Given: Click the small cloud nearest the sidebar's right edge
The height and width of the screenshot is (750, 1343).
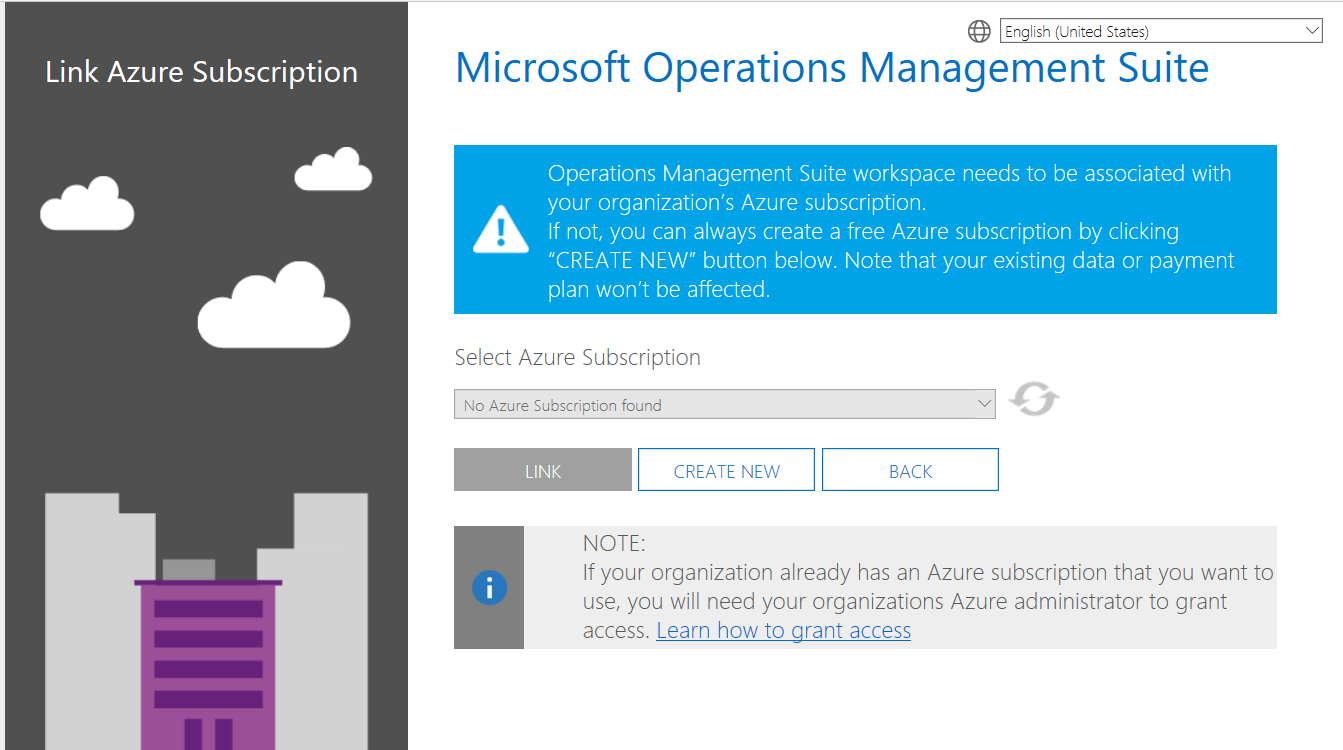Looking at the screenshot, I should click(x=334, y=171).
